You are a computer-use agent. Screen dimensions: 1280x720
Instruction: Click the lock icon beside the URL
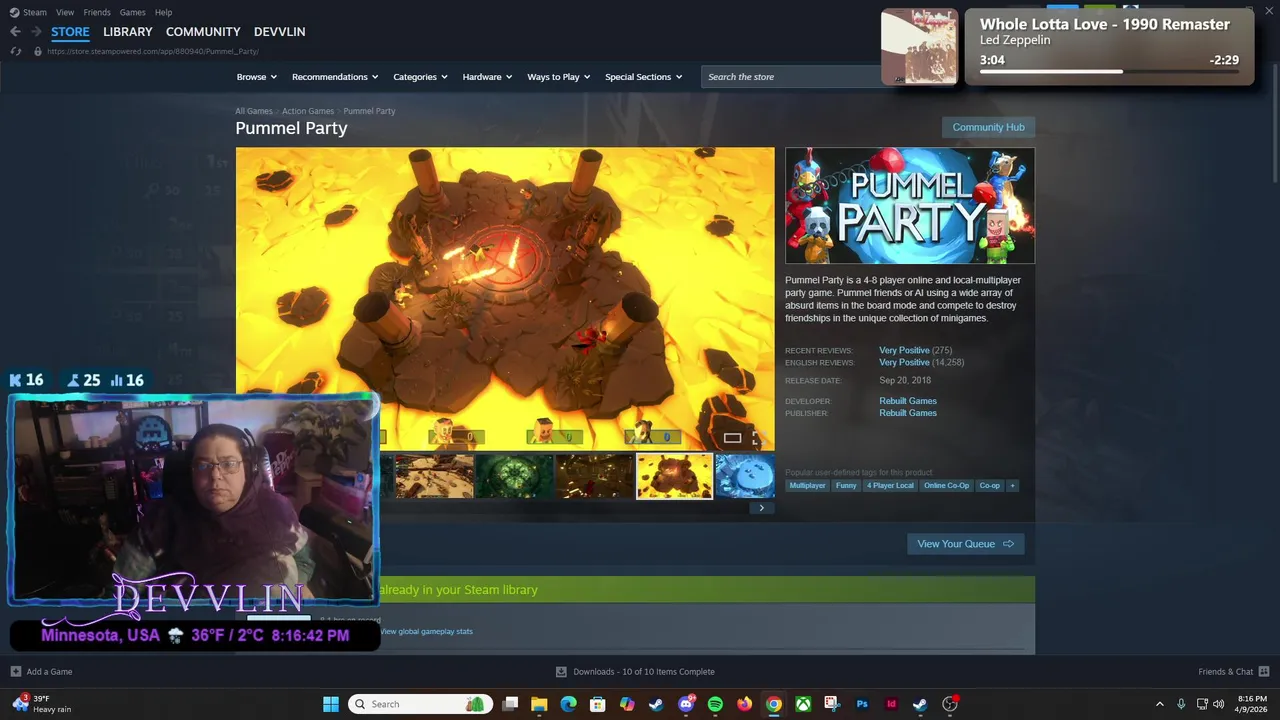(38, 51)
